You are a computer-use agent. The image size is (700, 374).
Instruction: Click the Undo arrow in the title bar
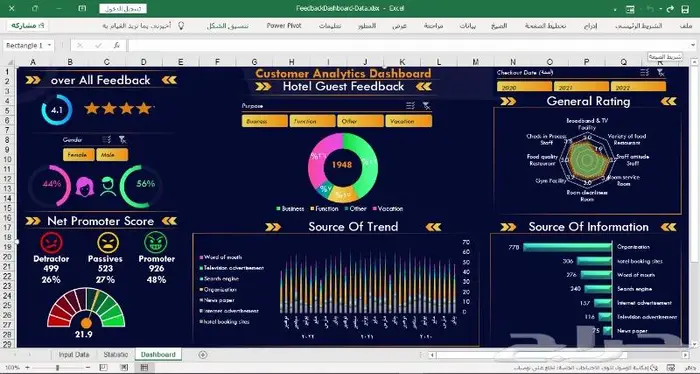coord(650,9)
